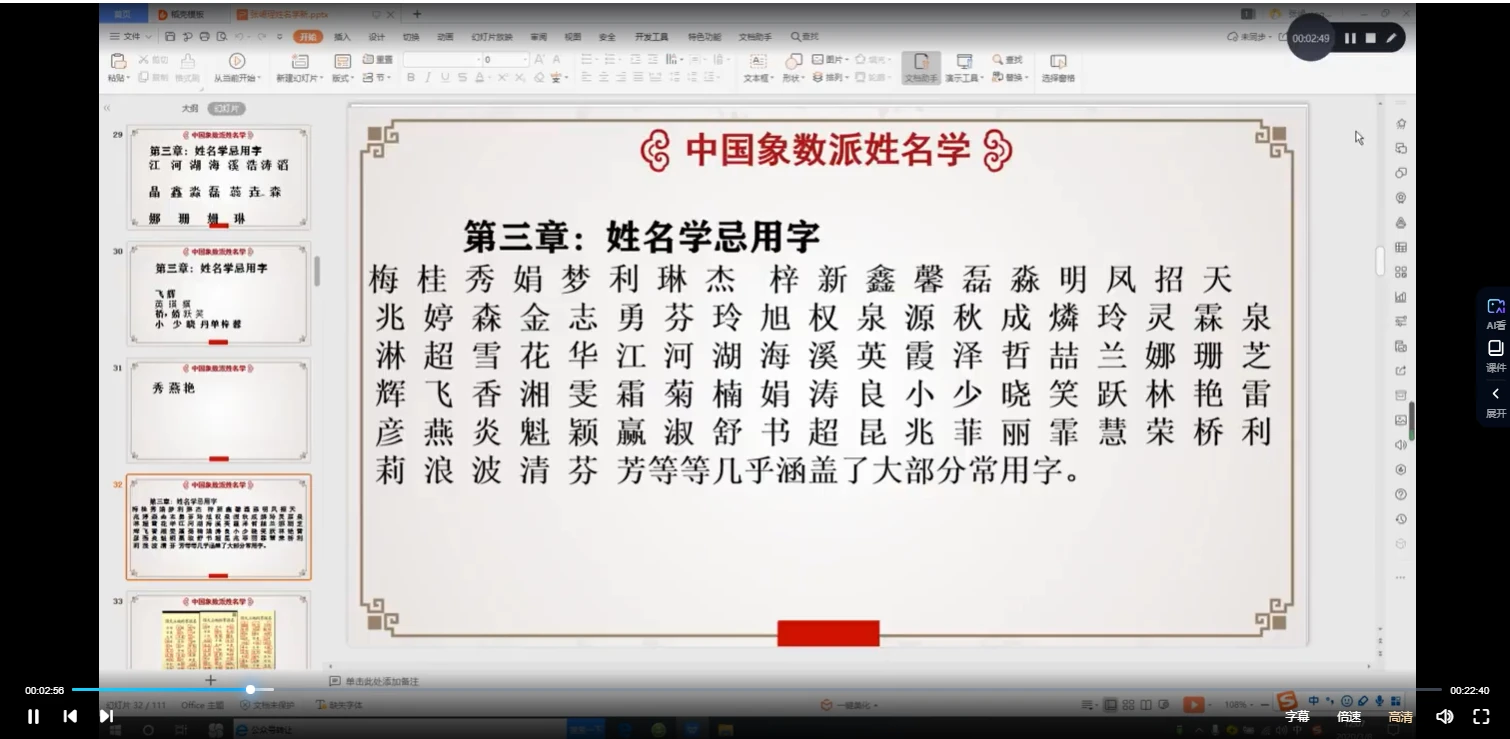Open the 课件 courseware panel
1510x739 pixels.
[x=1495, y=355]
